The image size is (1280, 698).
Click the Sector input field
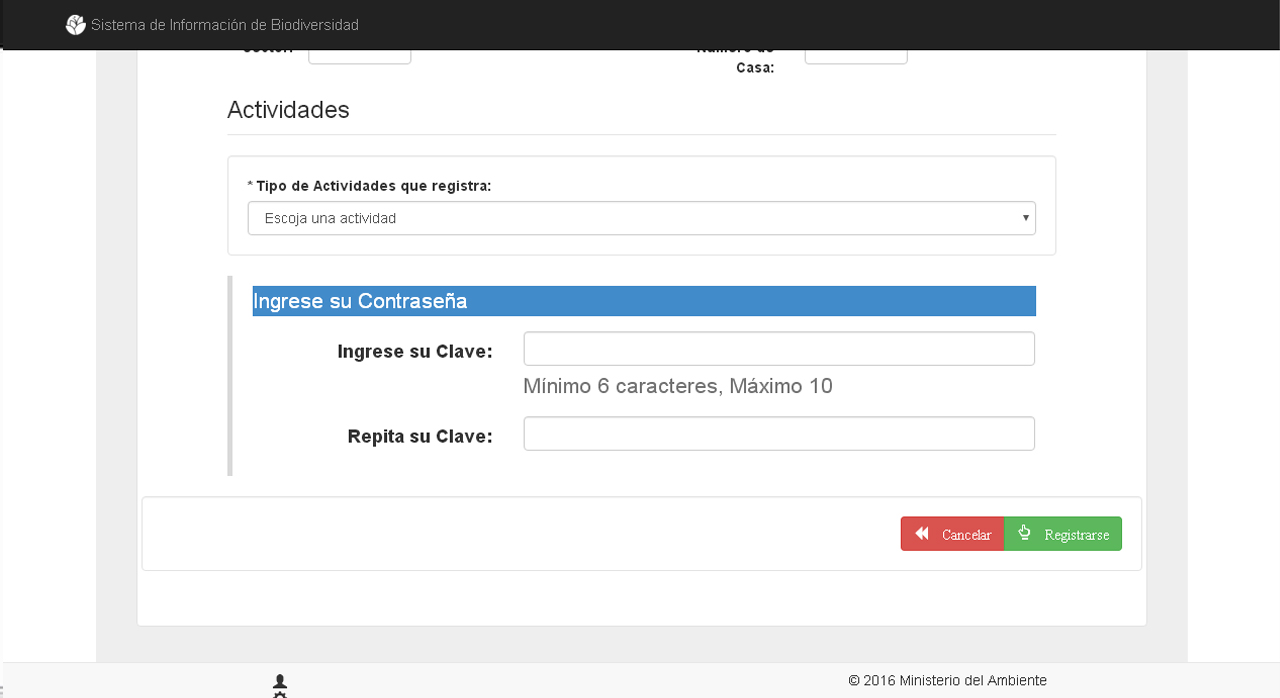(x=359, y=56)
